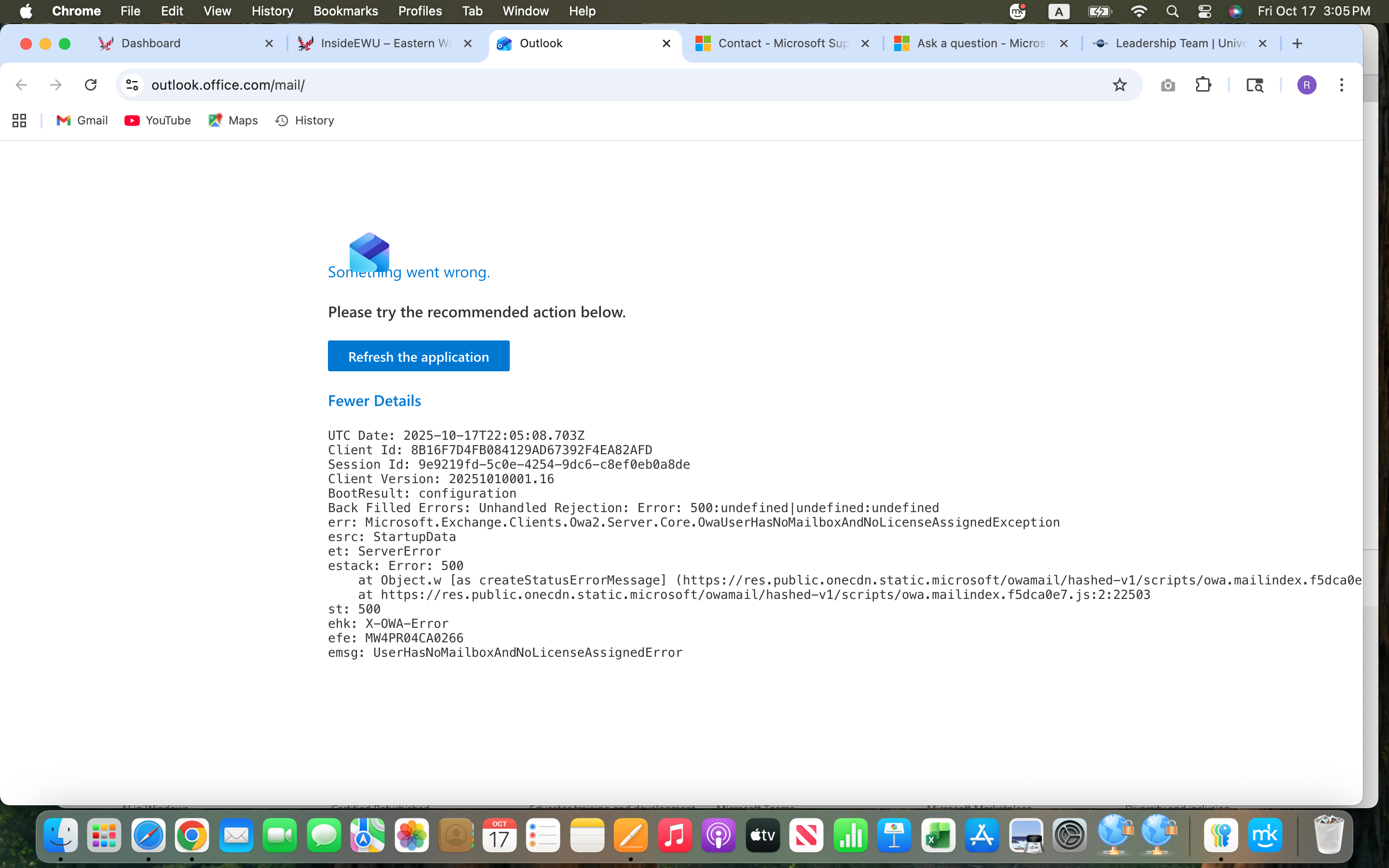The width and height of the screenshot is (1389, 868).
Task: Open Finder from the Dock
Action: (x=61, y=835)
